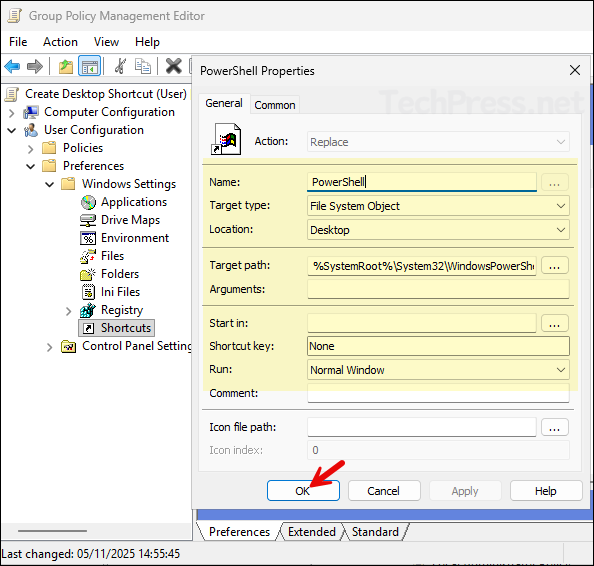Open the Action menu
Screen dimensions: 594x566
(60, 42)
